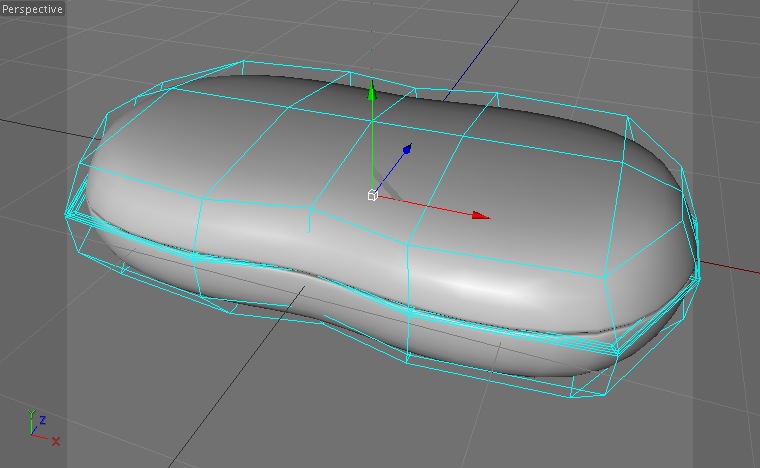
Task: Click the red X-axis shaft of the gizmo
Action: click(426, 206)
